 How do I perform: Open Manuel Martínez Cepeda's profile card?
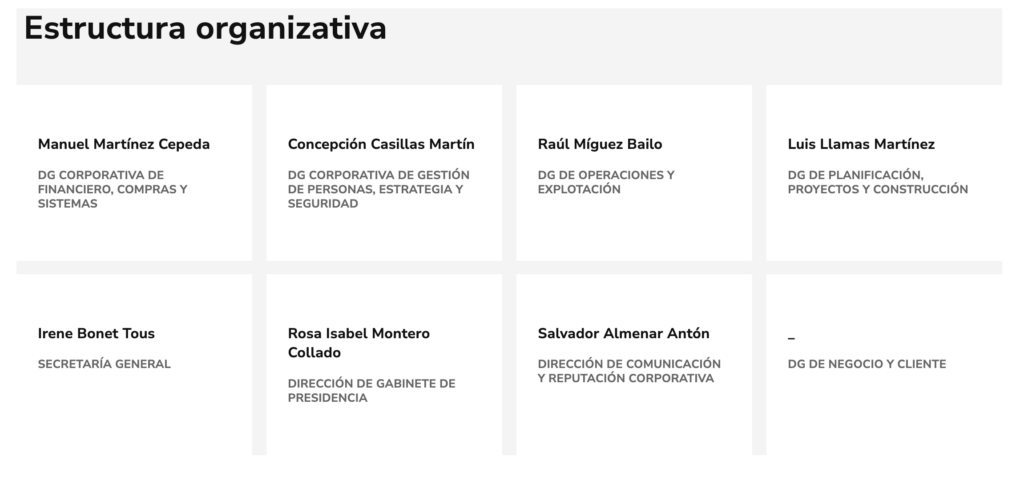click(x=134, y=172)
